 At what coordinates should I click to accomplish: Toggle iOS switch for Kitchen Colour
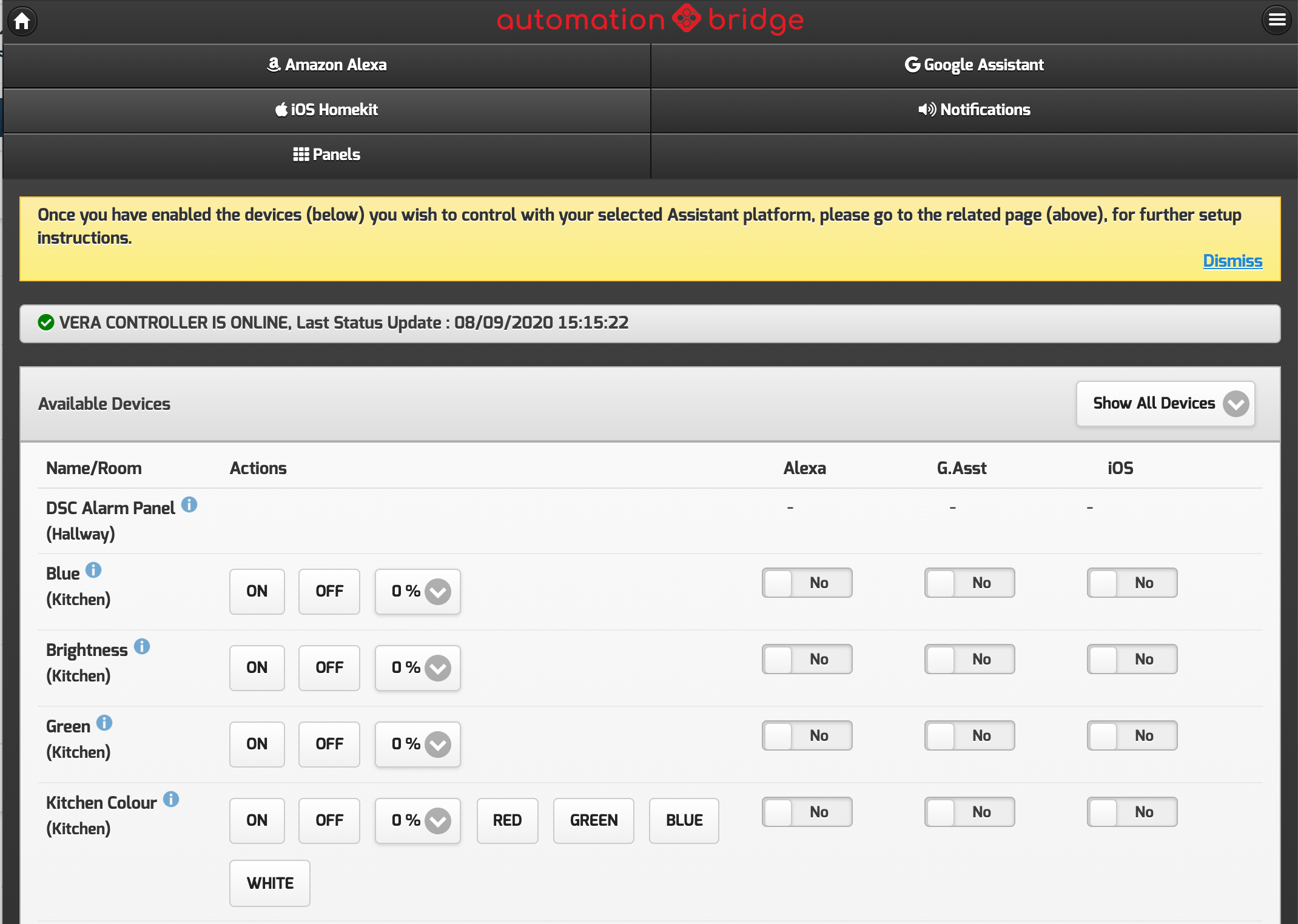click(x=1132, y=812)
